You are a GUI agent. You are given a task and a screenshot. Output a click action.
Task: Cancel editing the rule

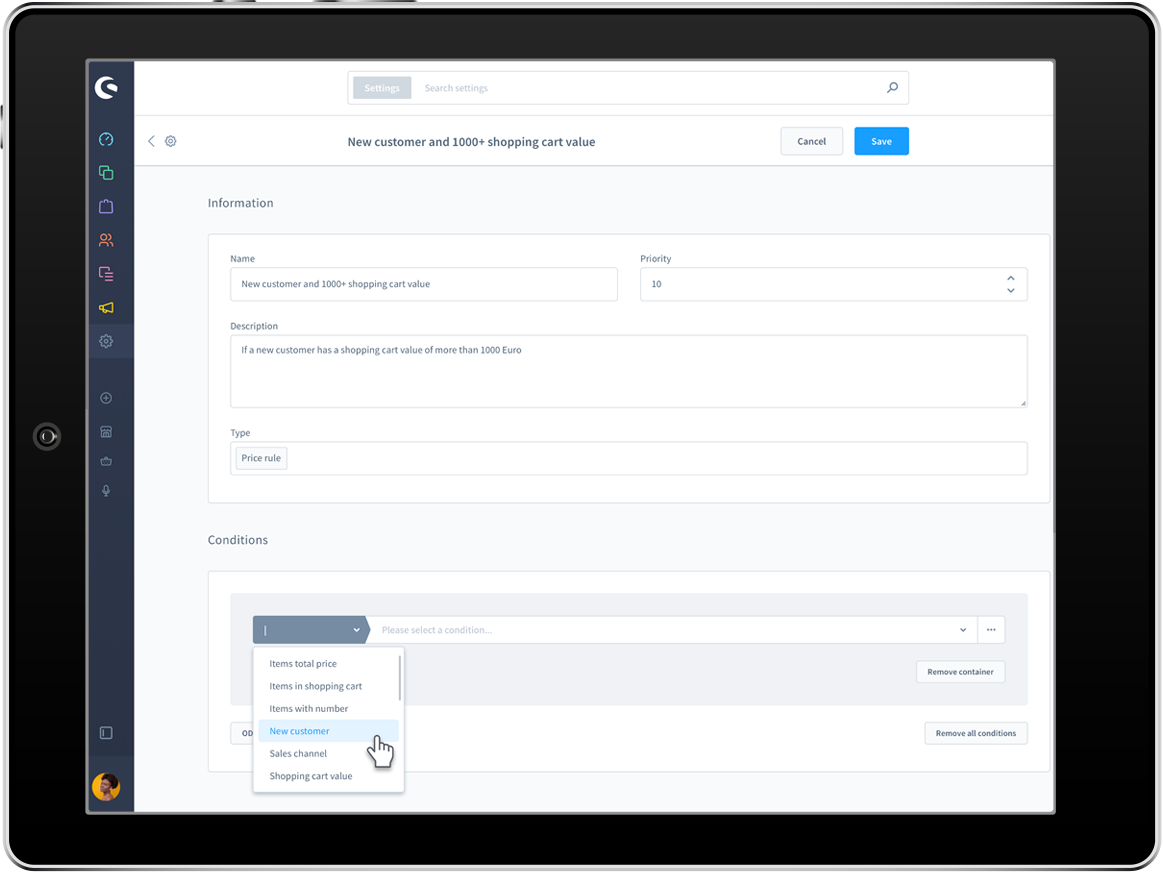point(811,141)
